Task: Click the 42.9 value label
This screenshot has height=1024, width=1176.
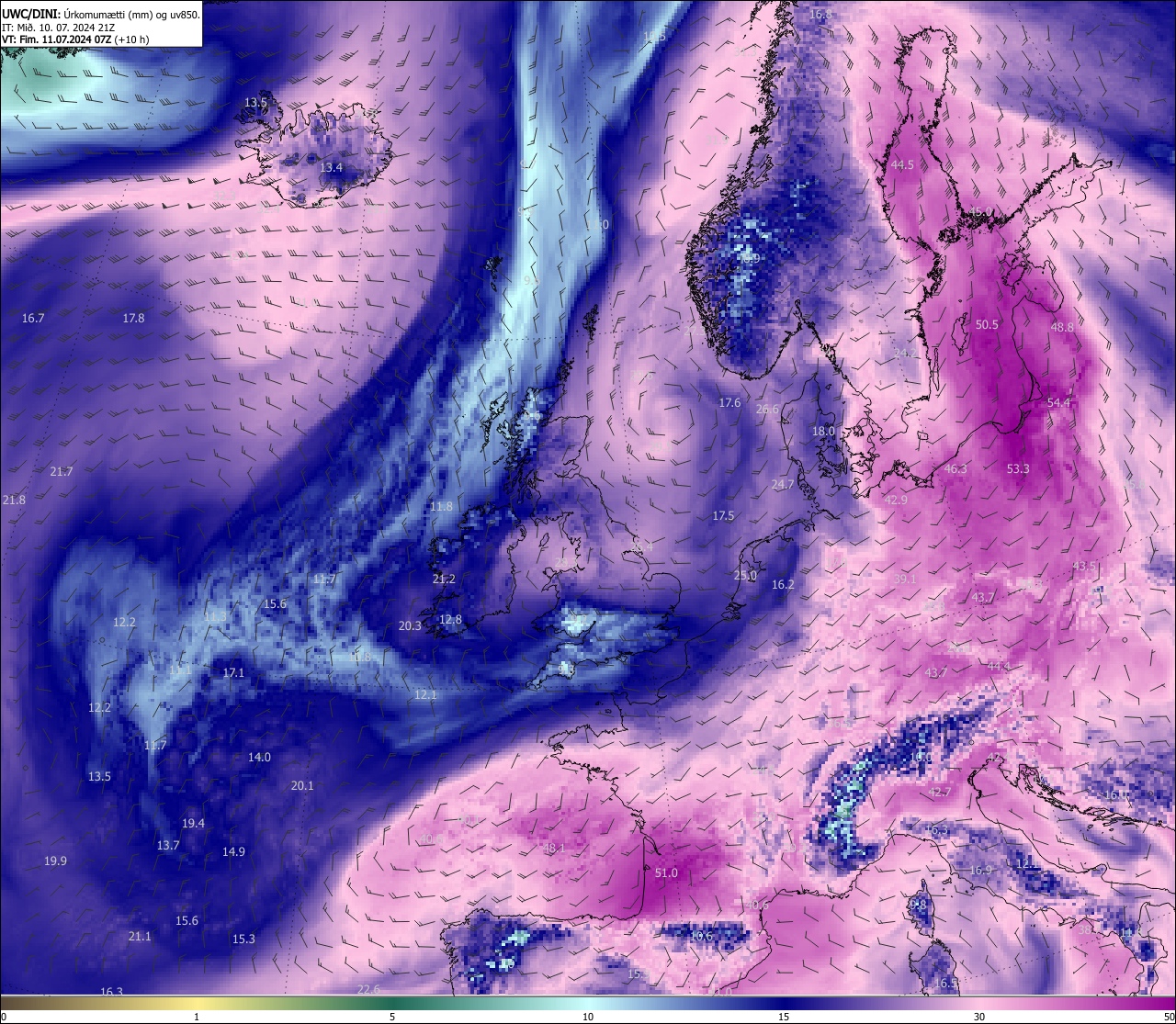Action: pyautogui.click(x=896, y=500)
